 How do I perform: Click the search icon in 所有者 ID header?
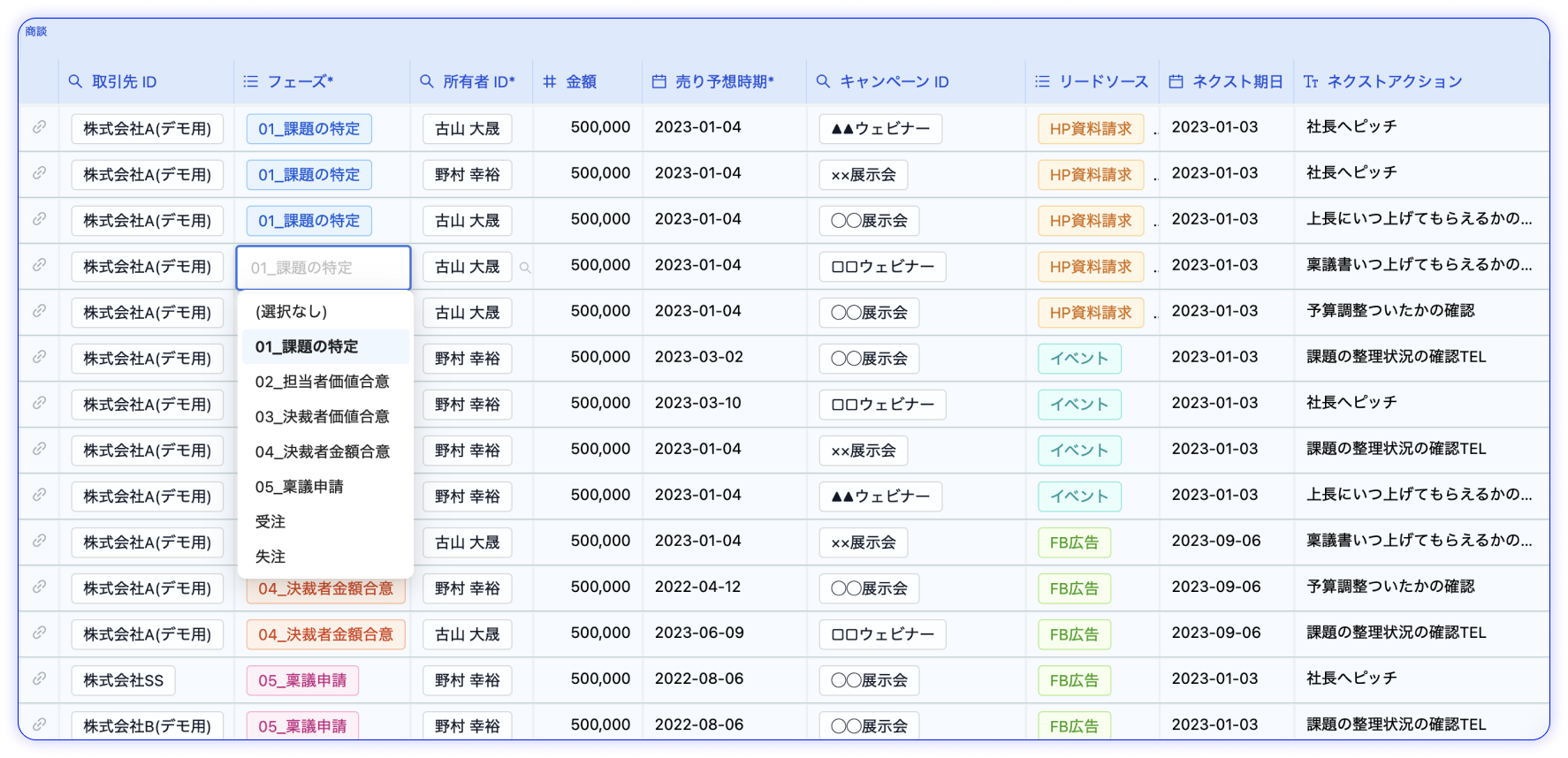(427, 81)
